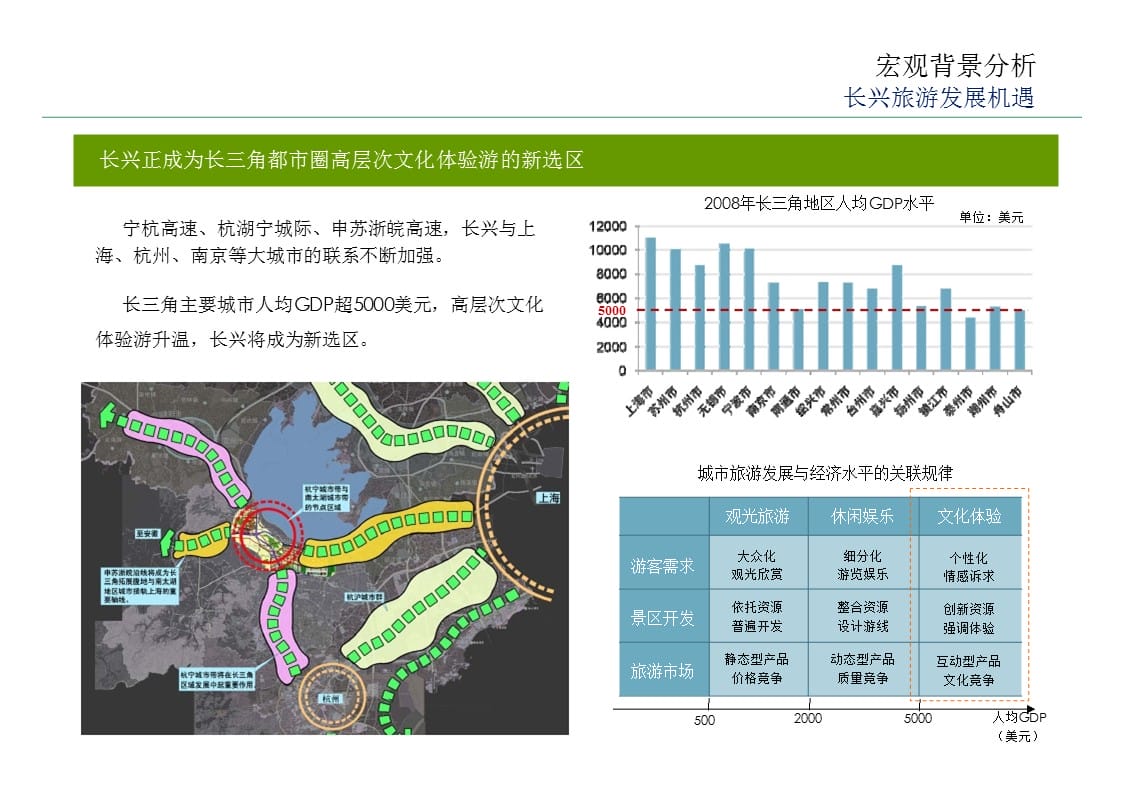Click the 旅游市场 row header

point(662,671)
